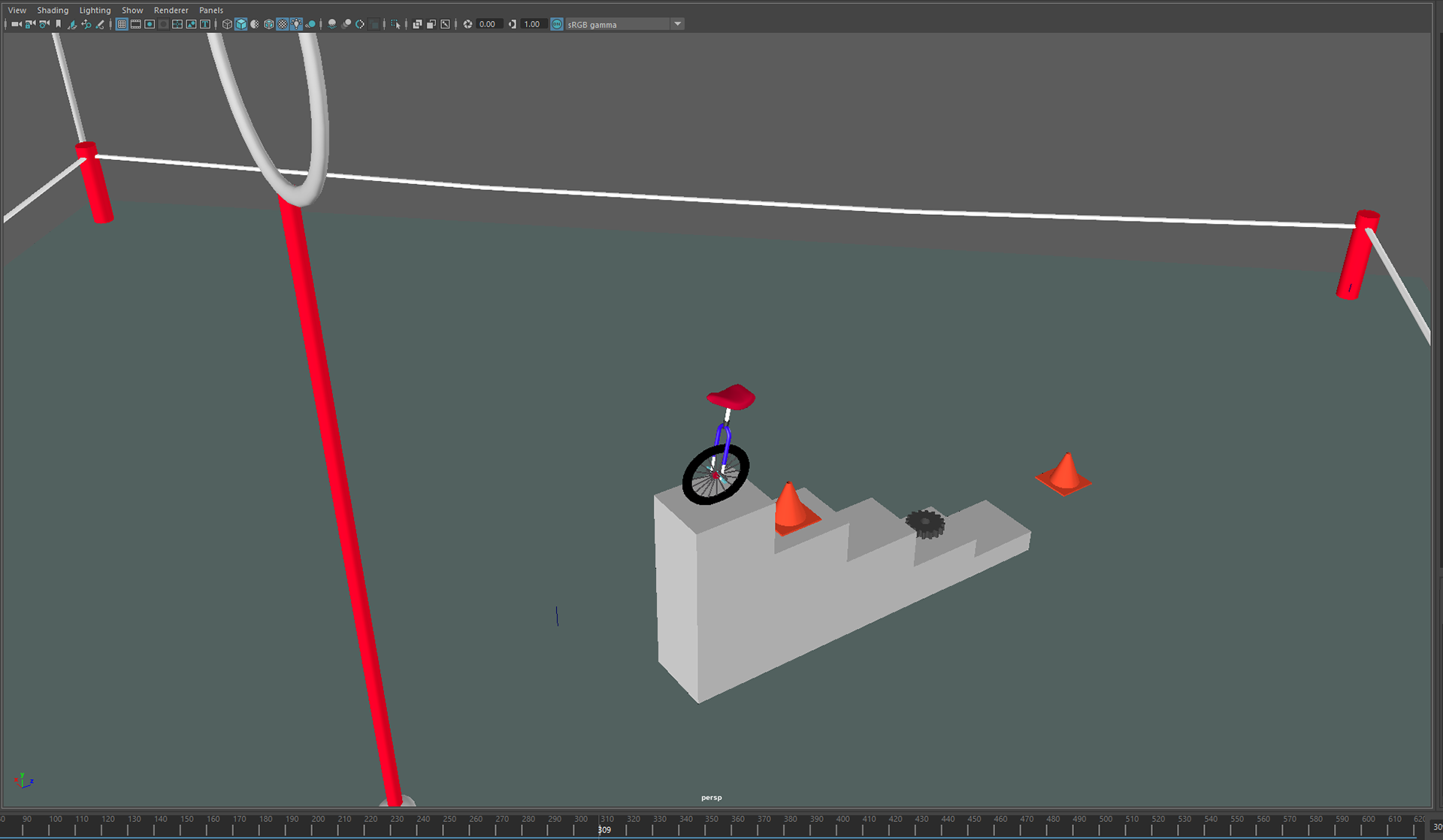Image resolution: width=1443 pixels, height=840 pixels.
Task: Click the gamma value field showing 1.00
Action: (532, 24)
